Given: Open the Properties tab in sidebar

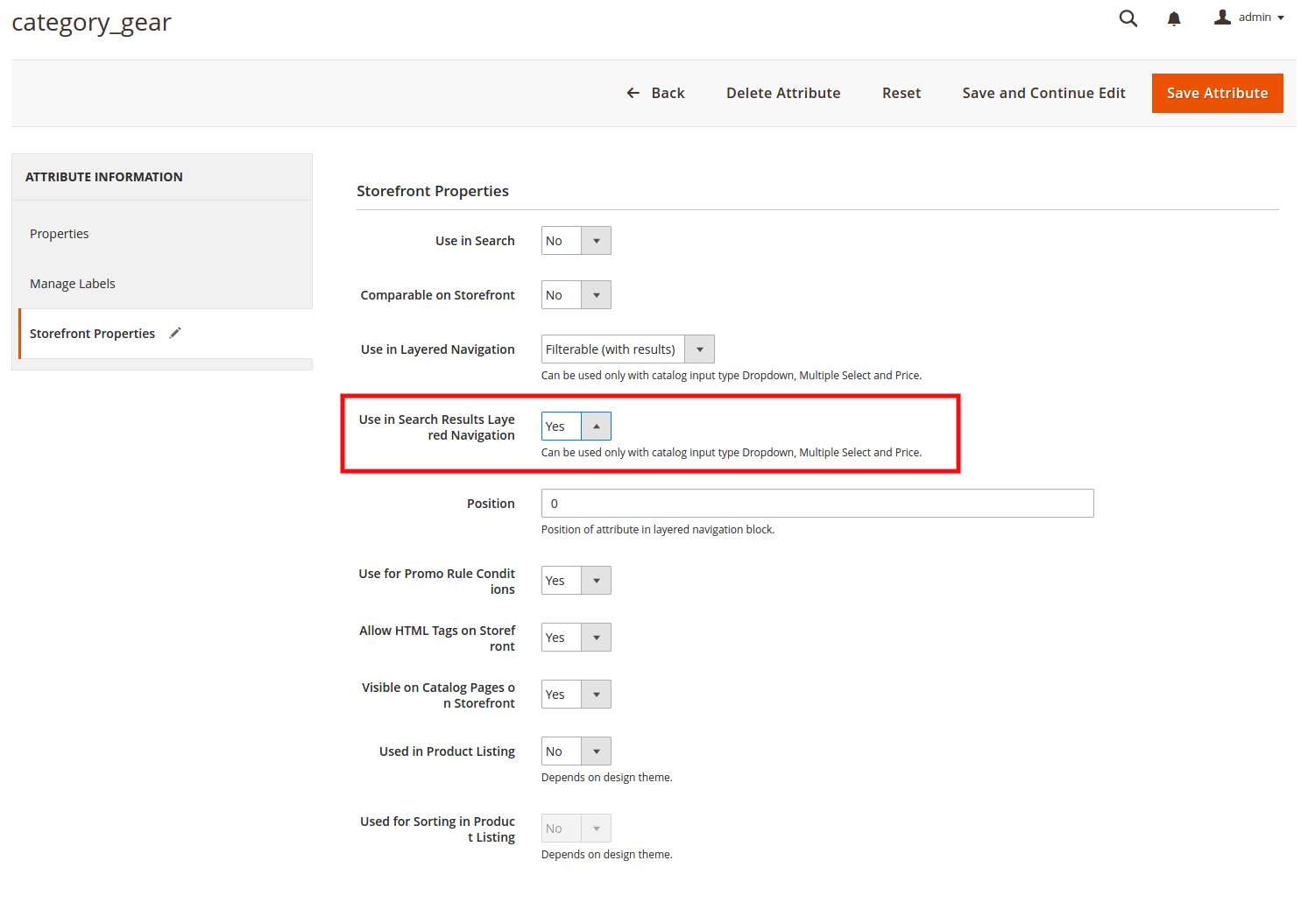Looking at the screenshot, I should [60, 234].
